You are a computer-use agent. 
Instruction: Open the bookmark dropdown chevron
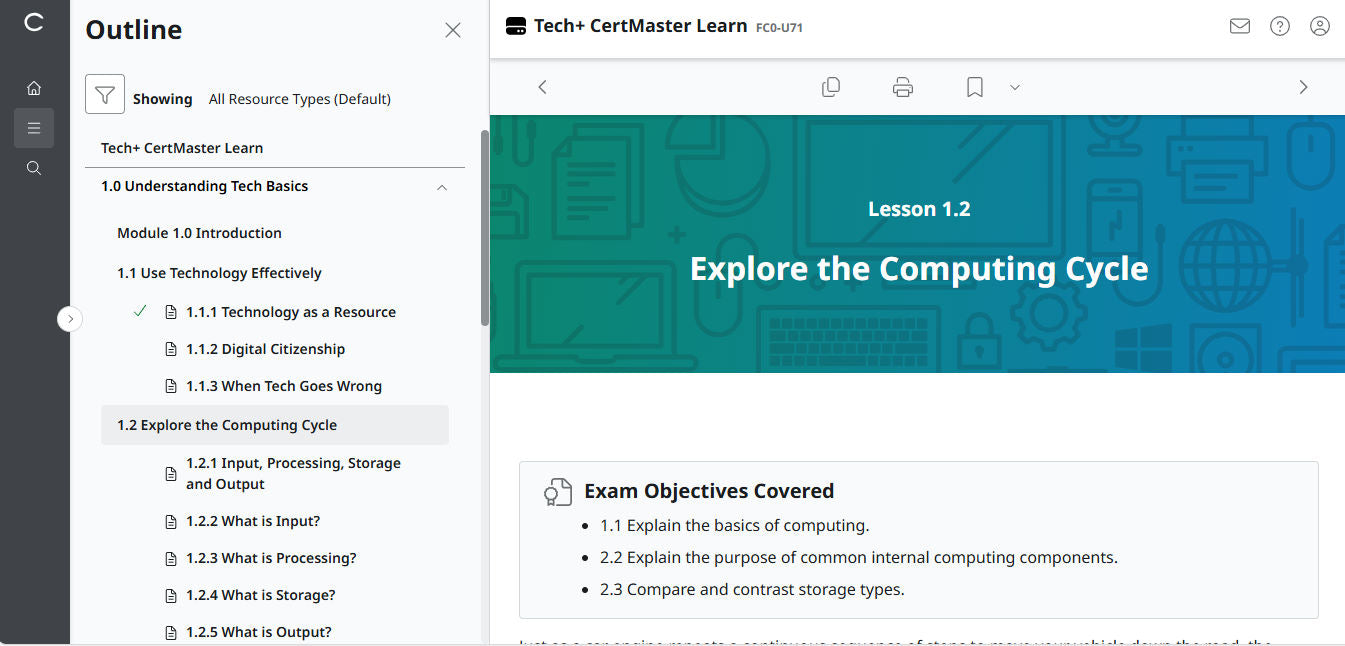1015,87
